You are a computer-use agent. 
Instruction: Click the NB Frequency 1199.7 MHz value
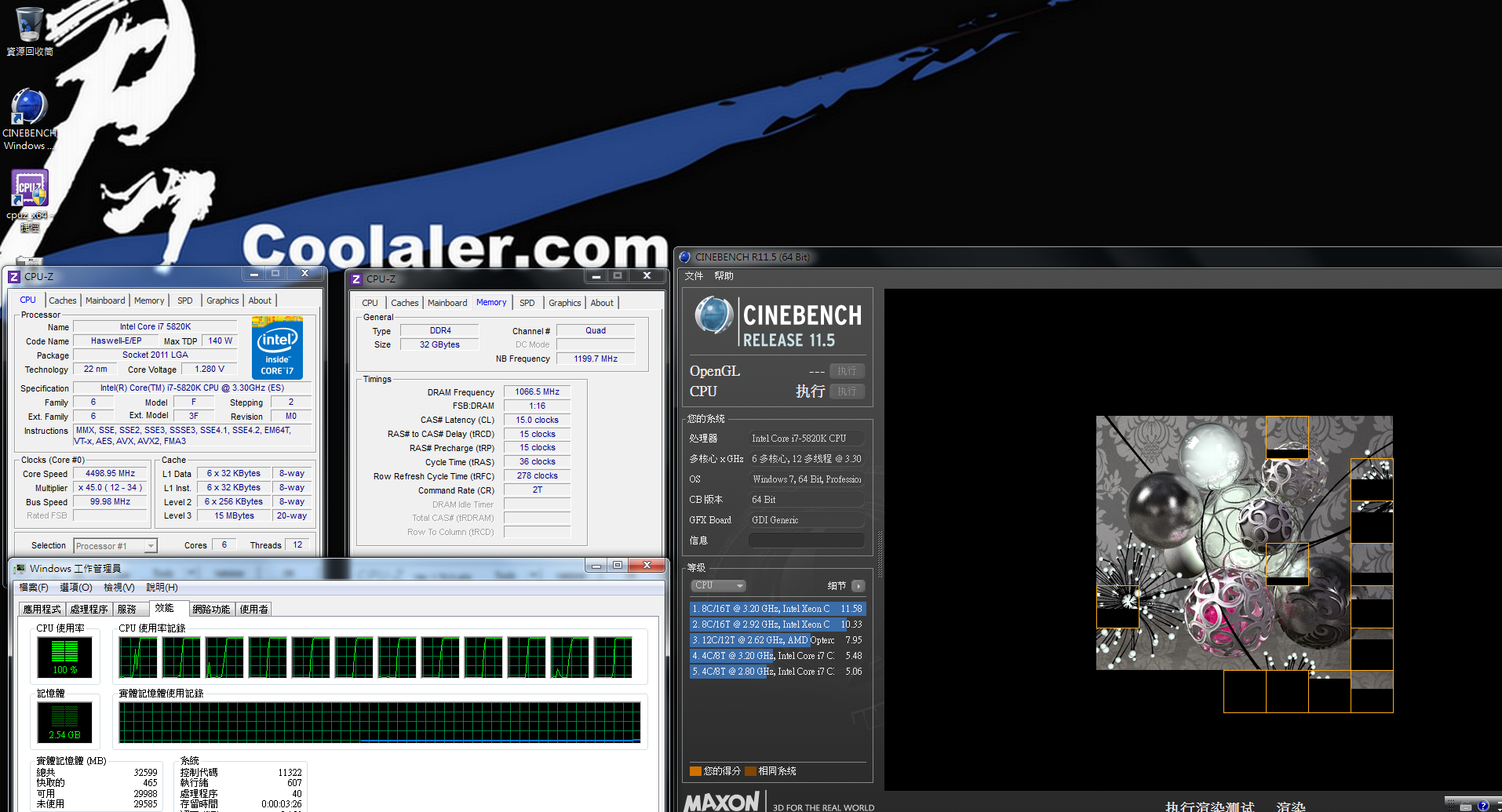pyautogui.click(x=596, y=359)
